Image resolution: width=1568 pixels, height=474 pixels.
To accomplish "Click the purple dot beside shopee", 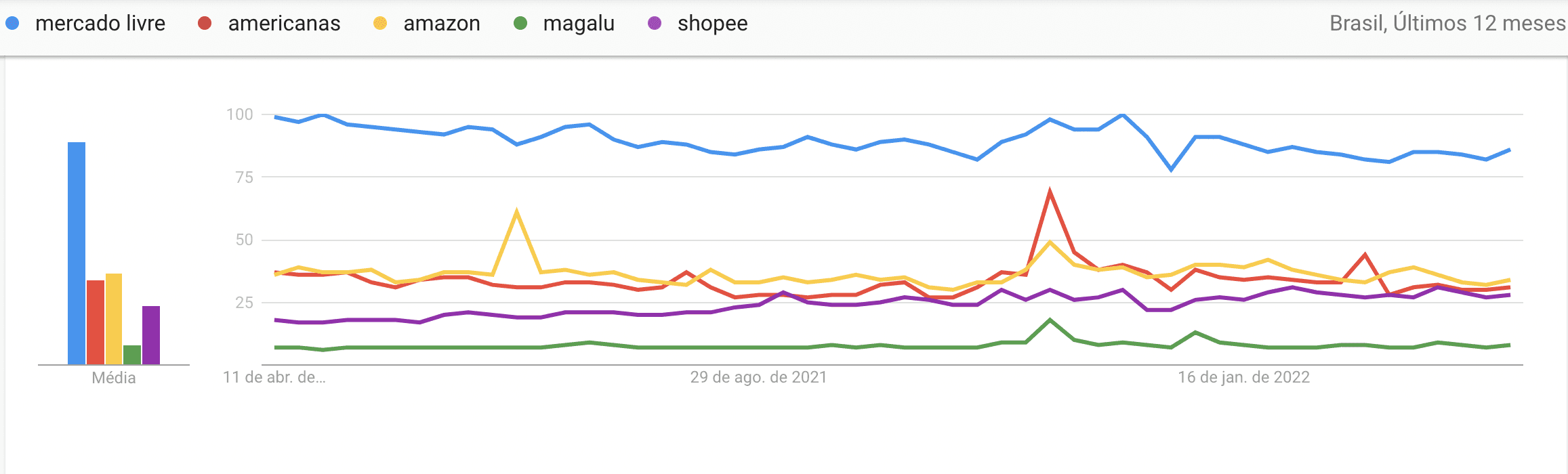I will [655, 24].
